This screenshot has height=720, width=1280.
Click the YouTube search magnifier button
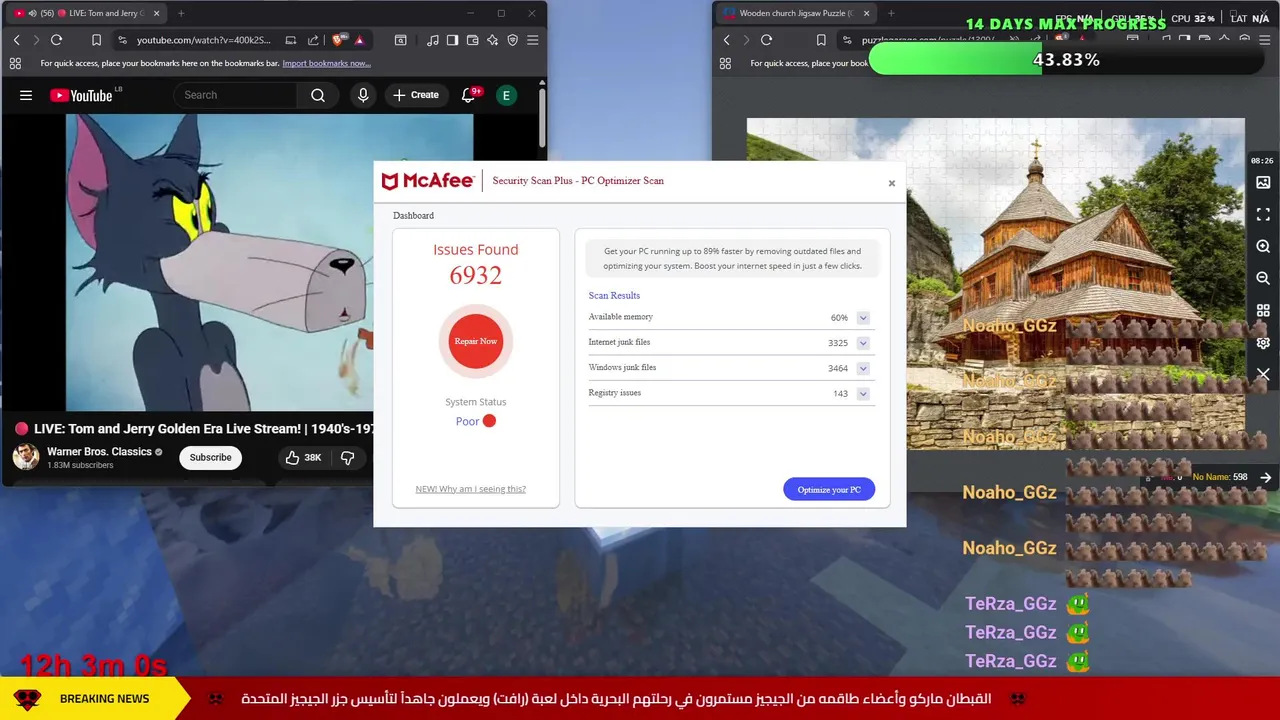pyautogui.click(x=318, y=95)
